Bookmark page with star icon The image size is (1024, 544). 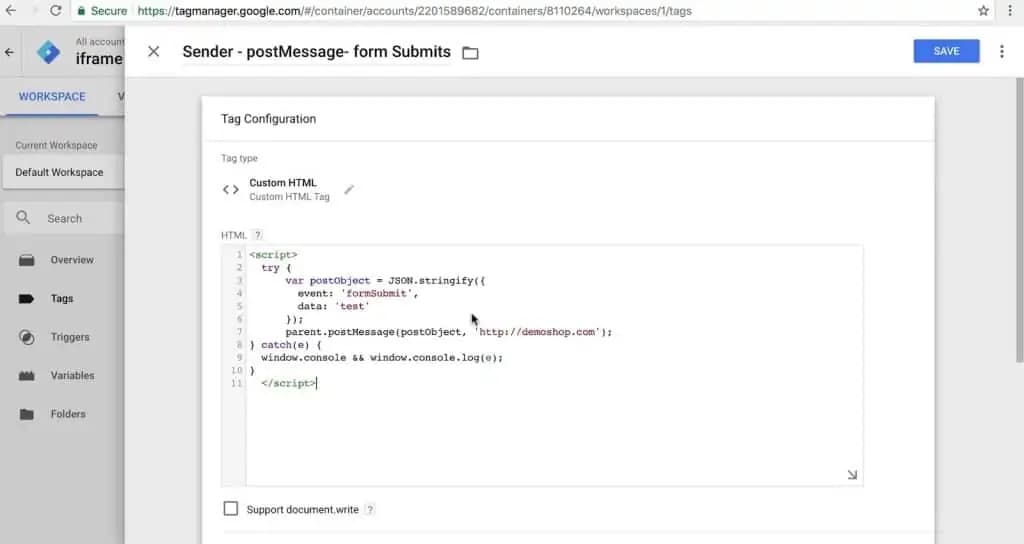984,10
